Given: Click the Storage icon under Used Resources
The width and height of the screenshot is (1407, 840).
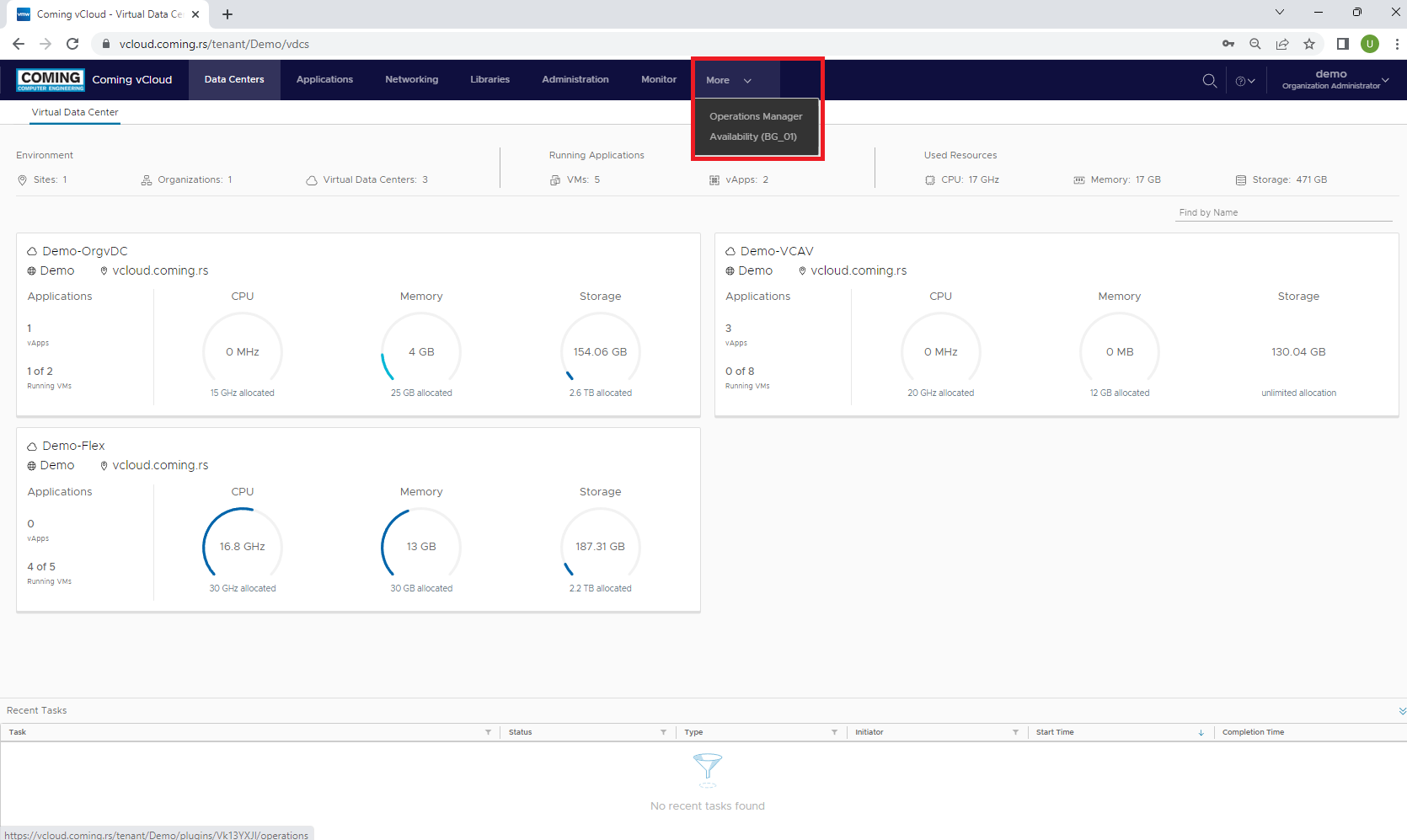Looking at the screenshot, I should click(1240, 179).
